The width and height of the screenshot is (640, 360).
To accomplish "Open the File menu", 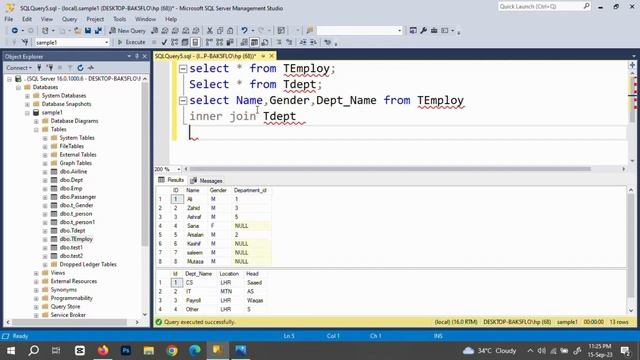I will (x=9, y=19).
